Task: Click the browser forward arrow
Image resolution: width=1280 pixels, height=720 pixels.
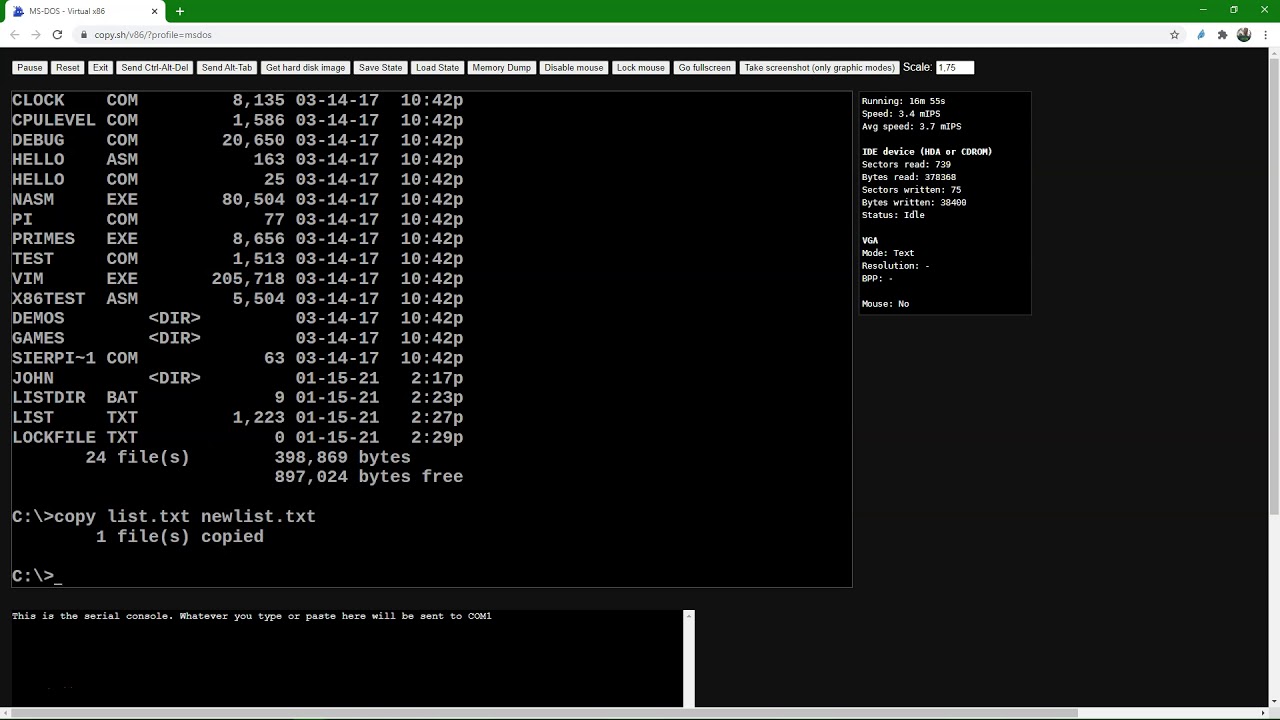Action: click(36, 34)
